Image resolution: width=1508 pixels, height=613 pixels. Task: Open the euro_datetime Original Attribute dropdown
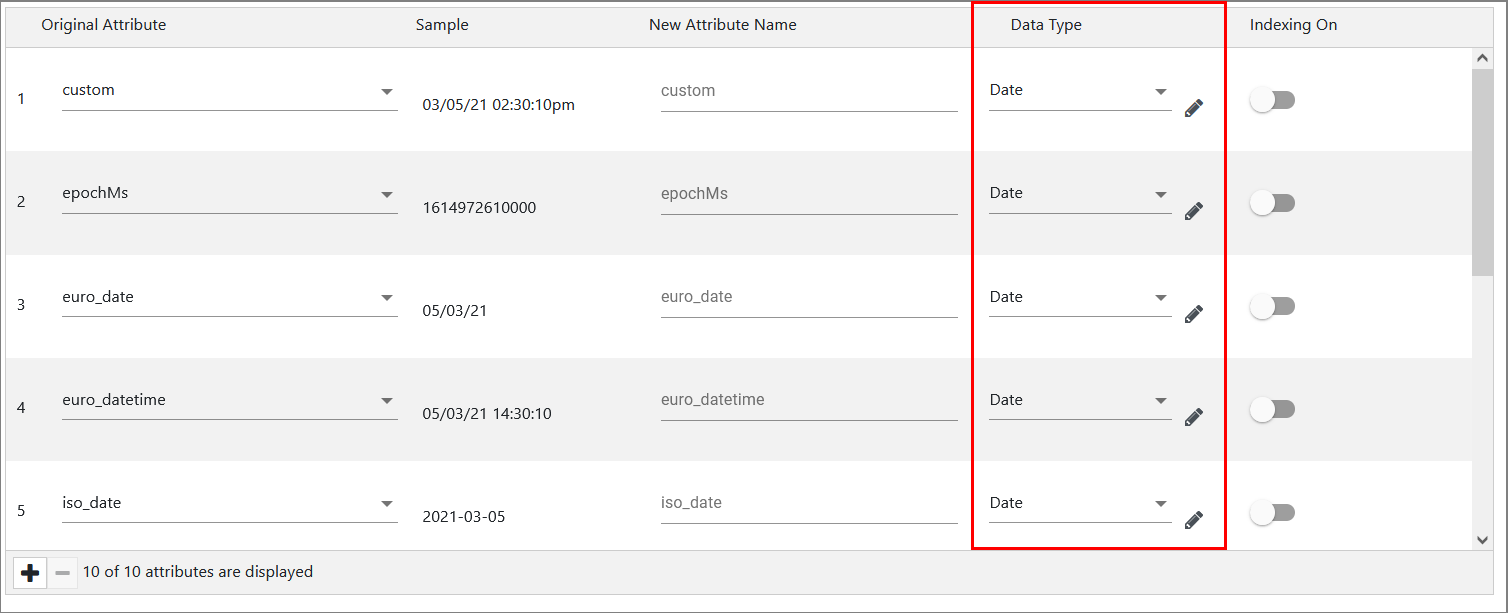coord(387,400)
